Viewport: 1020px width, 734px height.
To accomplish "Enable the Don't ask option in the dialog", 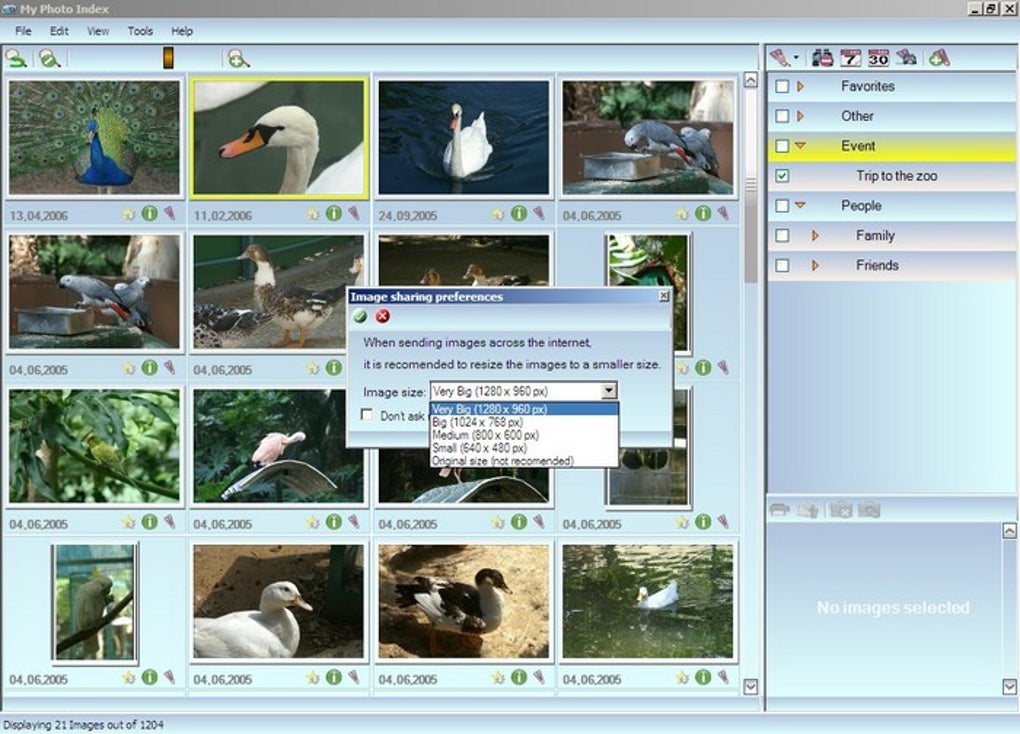I will [x=366, y=414].
